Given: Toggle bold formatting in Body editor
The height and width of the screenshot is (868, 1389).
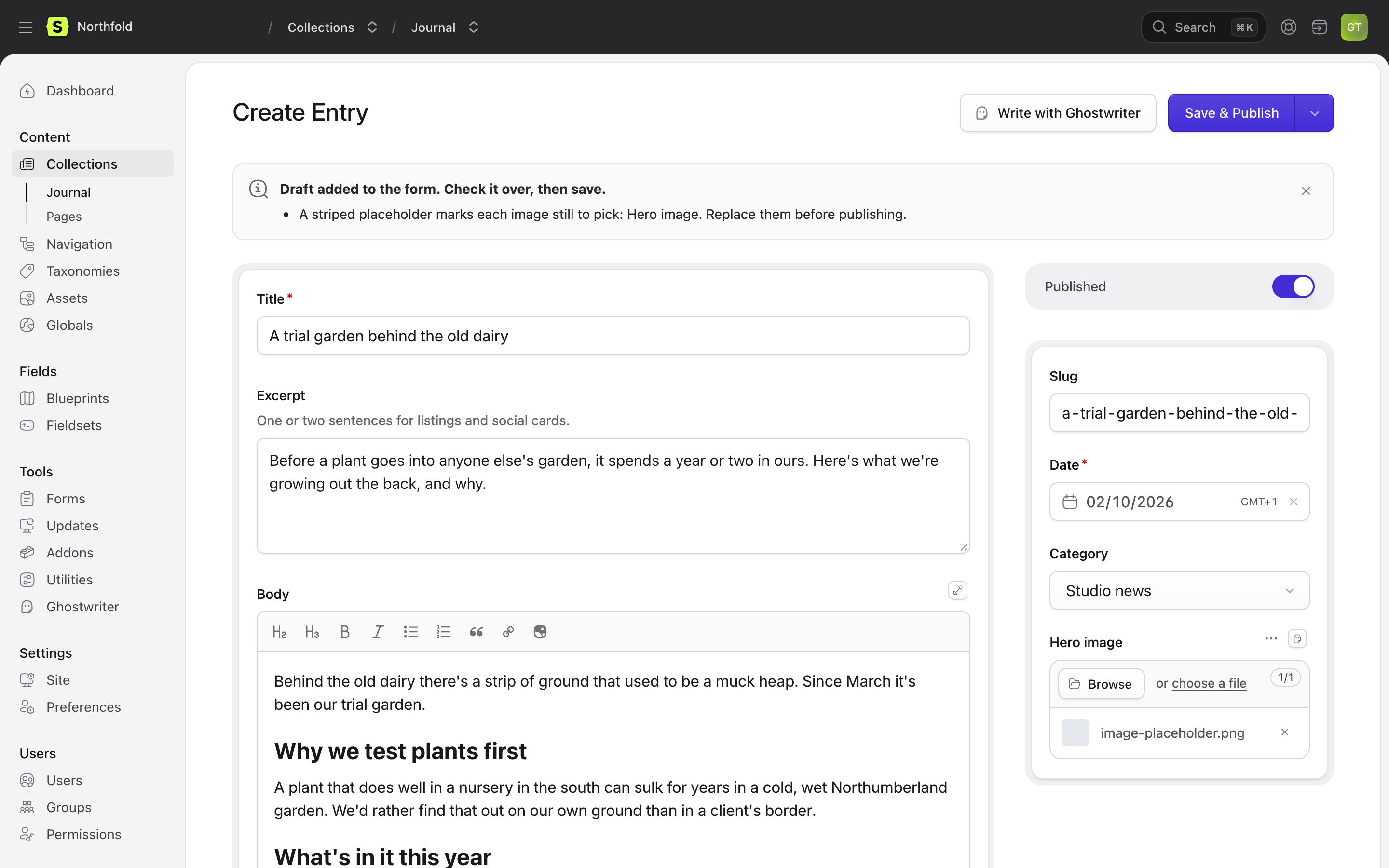Looking at the screenshot, I should [x=345, y=632].
